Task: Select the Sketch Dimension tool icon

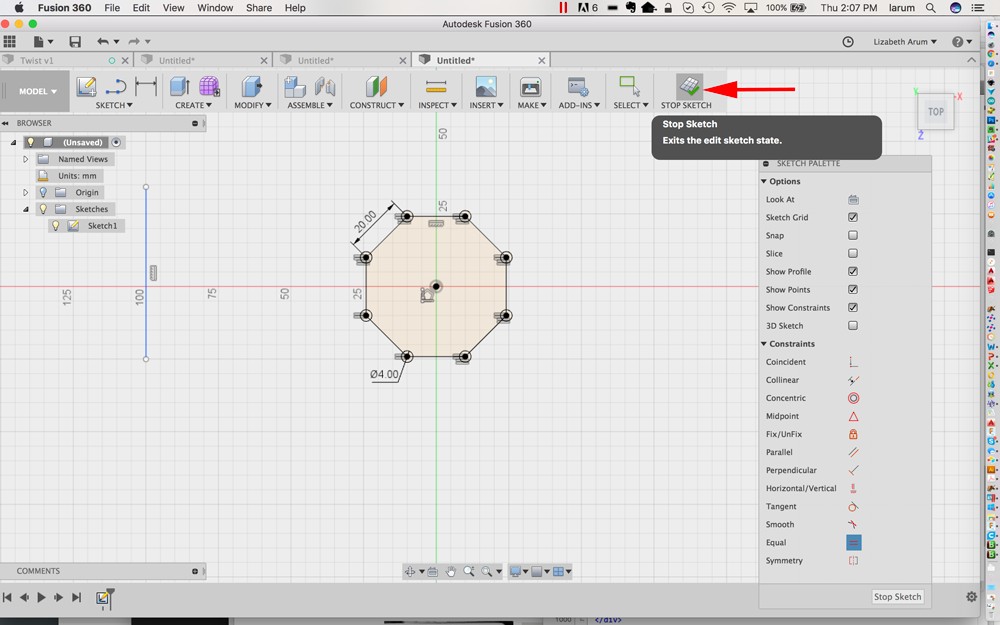Action: [146, 87]
